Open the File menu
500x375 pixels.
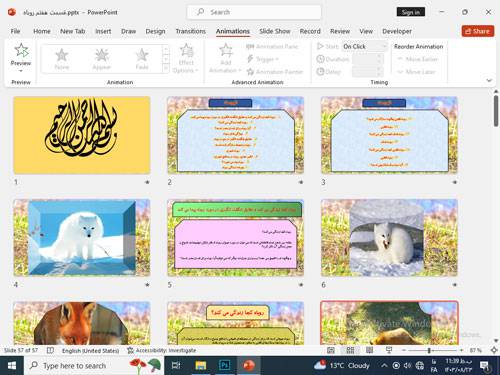[x=15, y=31]
